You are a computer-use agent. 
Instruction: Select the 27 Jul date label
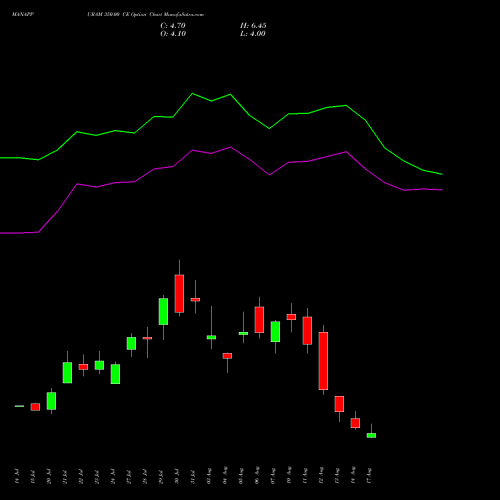(x=129, y=476)
